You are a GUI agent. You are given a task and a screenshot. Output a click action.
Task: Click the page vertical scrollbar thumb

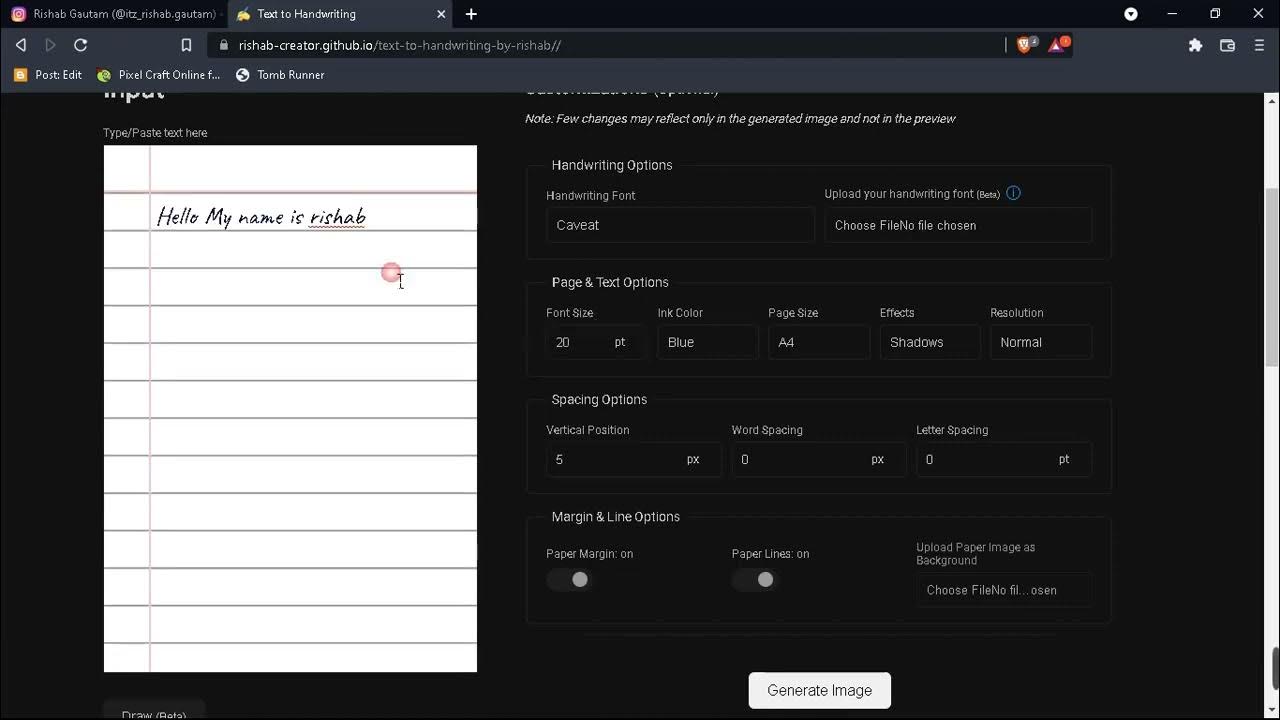point(1272,277)
